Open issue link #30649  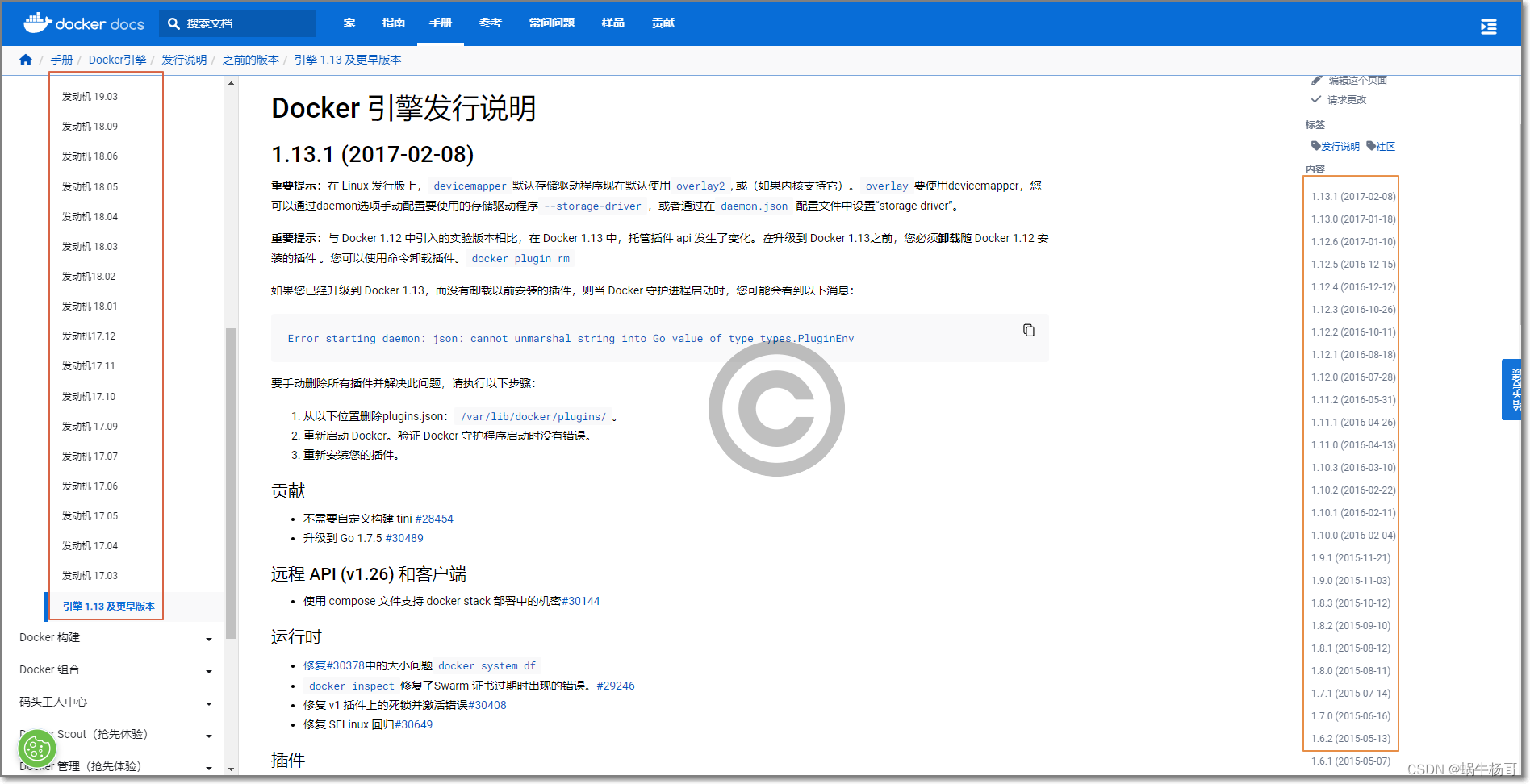tap(413, 724)
